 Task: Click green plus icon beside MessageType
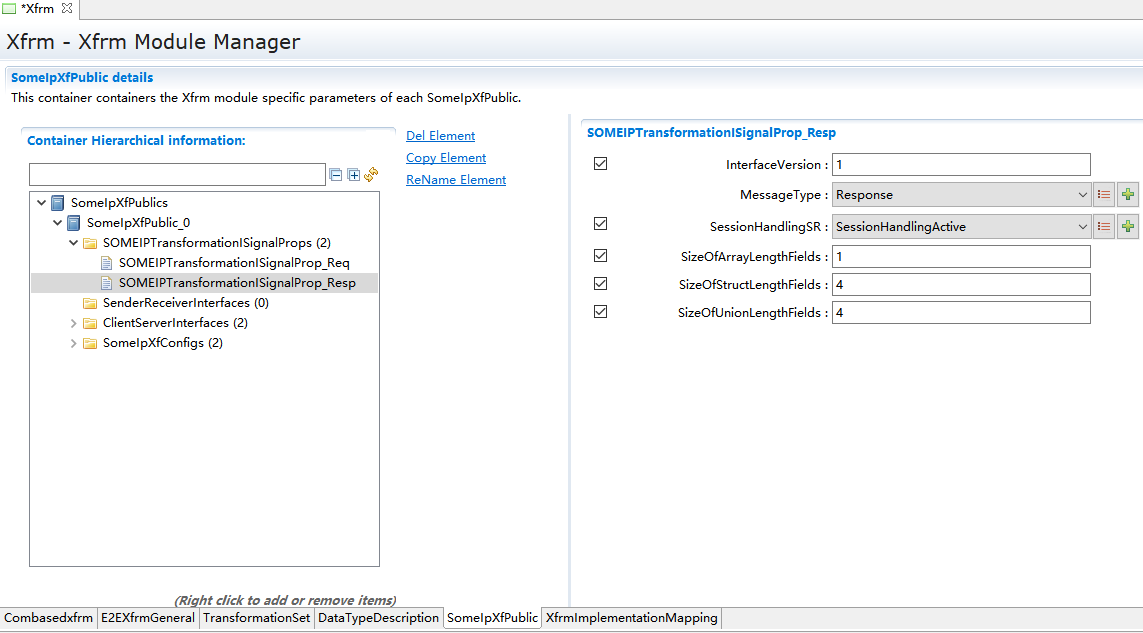tap(1128, 195)
